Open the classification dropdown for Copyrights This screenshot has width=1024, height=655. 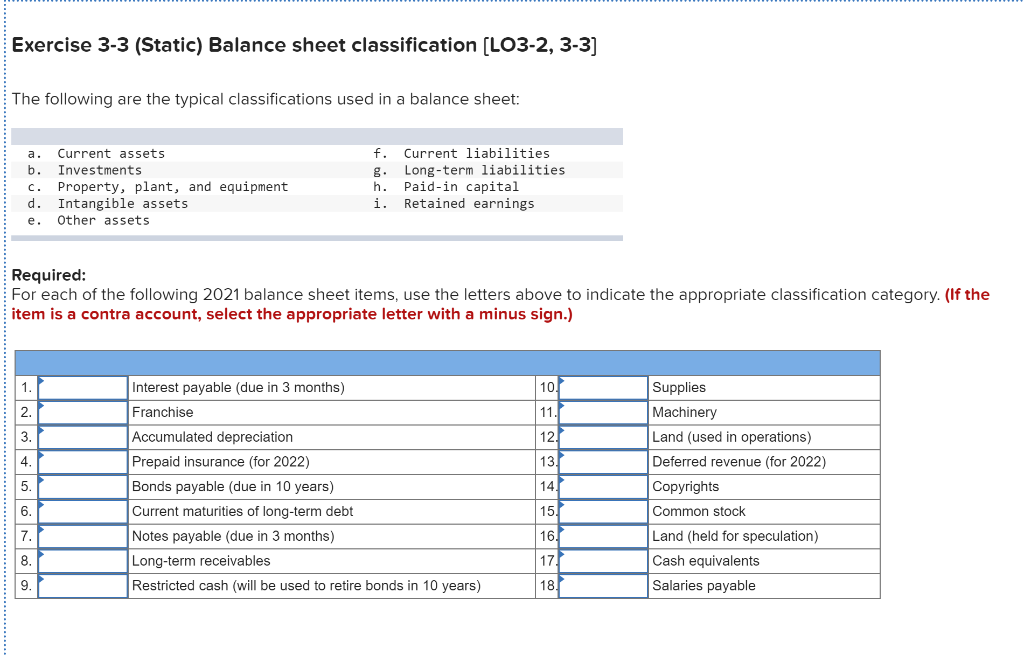coord(604,486)
